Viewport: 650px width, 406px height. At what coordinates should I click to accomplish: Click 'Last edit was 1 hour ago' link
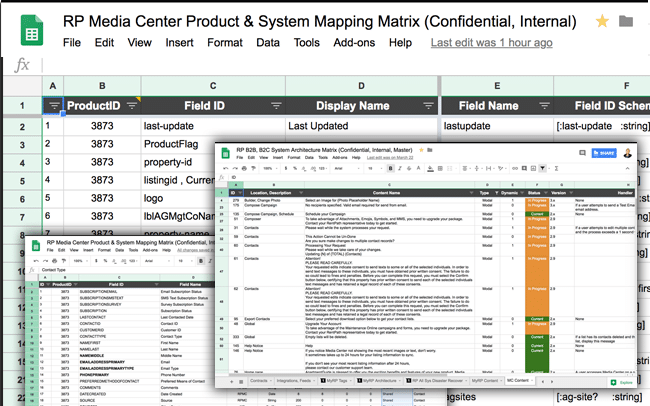click(491, 43)
